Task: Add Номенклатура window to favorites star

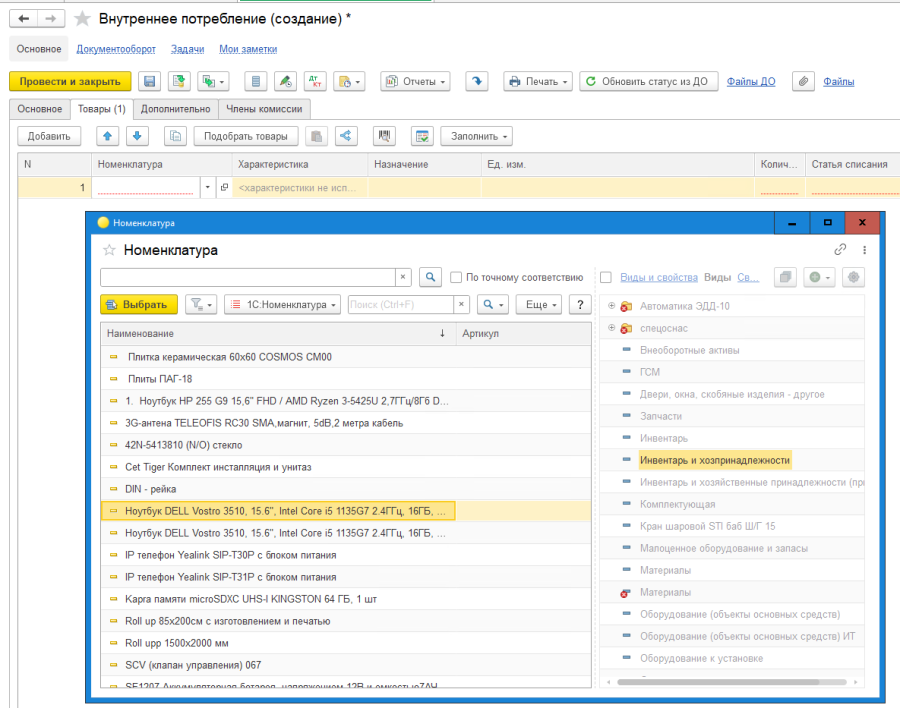Action: click(109, 250)
